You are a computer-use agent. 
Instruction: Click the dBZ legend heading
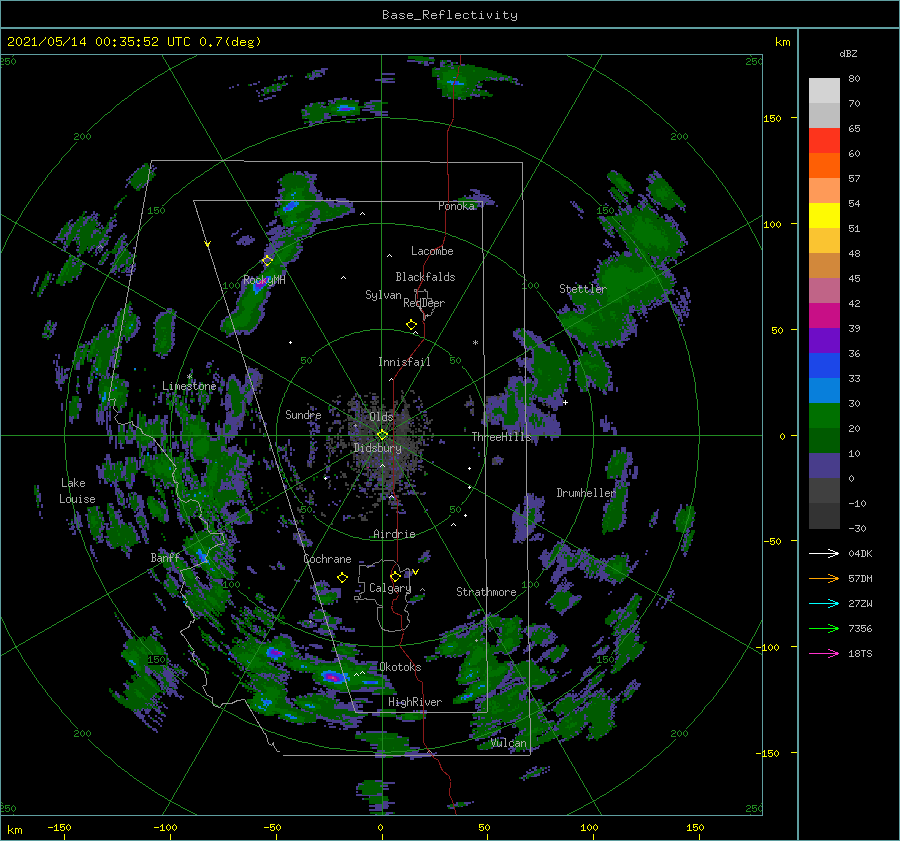click(848, 54)
